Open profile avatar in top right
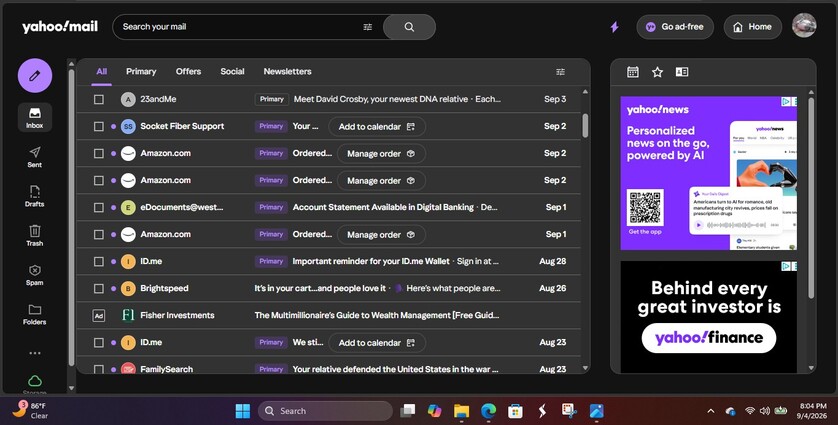The height and width of the screenshot is (425, 838). [x=804, y=26]
